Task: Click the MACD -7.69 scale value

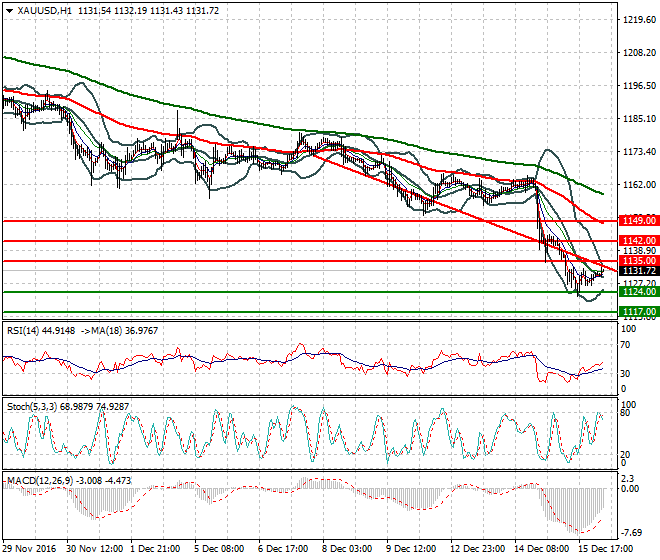Action: click(631, 533)
